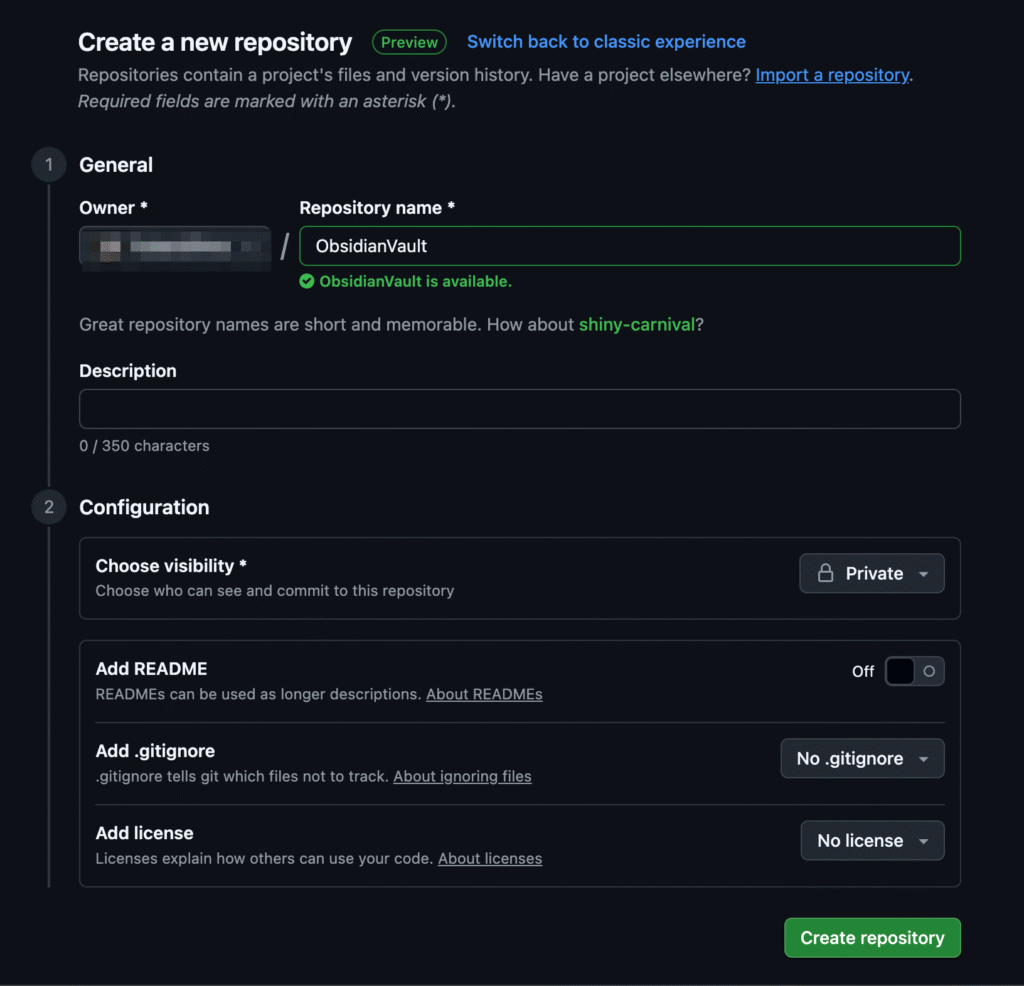The width and height of the screenshot is (1024, 986).
Task: Open the About READMEs link
Action: (484, 694)
